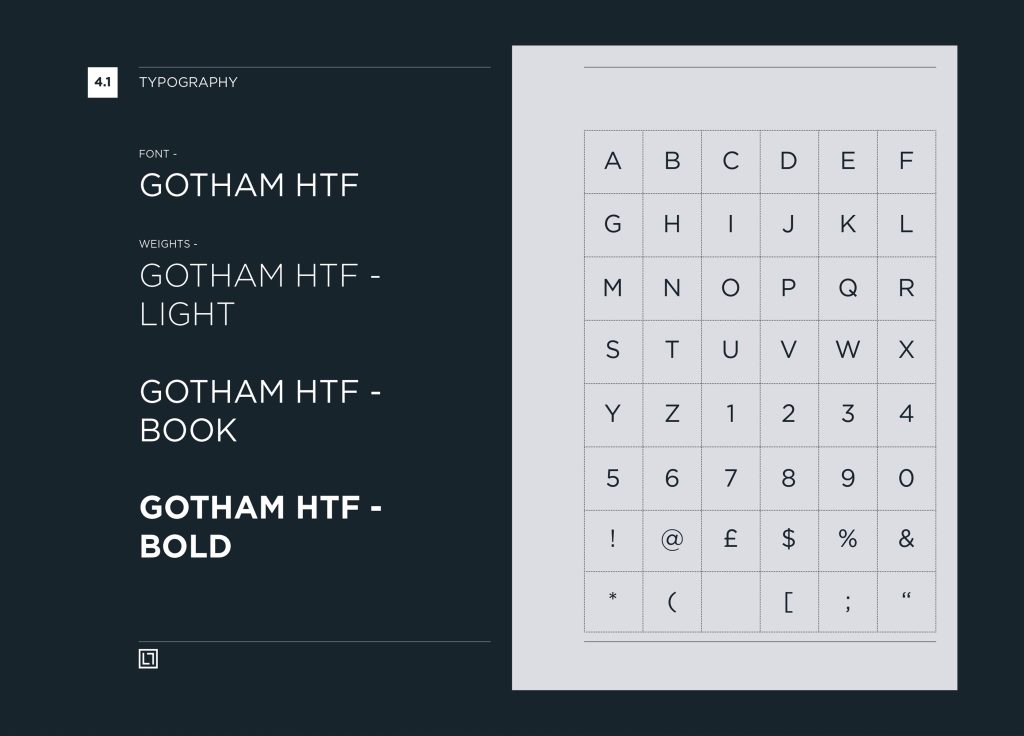Select the opening square bracket glyph cell
This screenshot has width=1024, height=736.
click(x=789, y=601)
